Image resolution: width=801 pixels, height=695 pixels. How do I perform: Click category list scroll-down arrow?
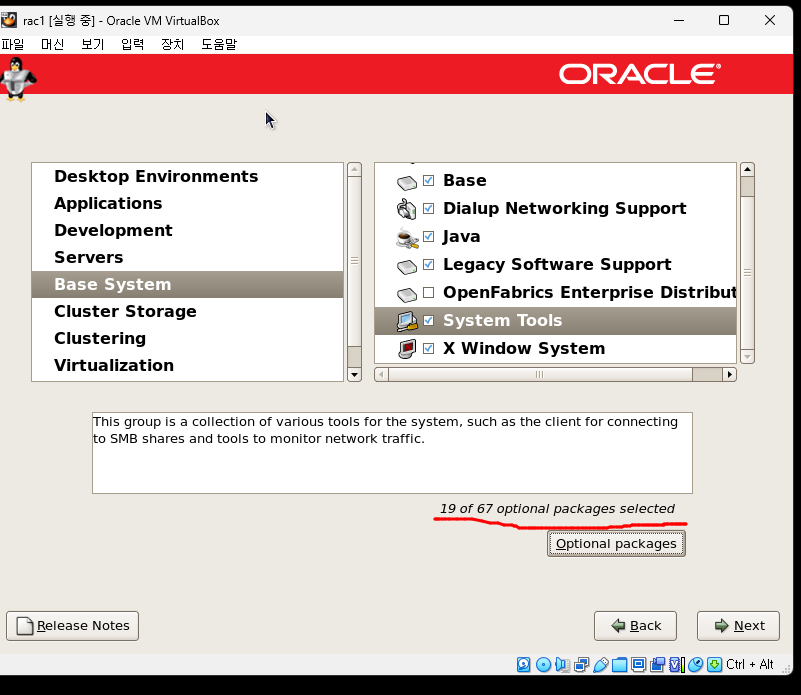[355, 375]
